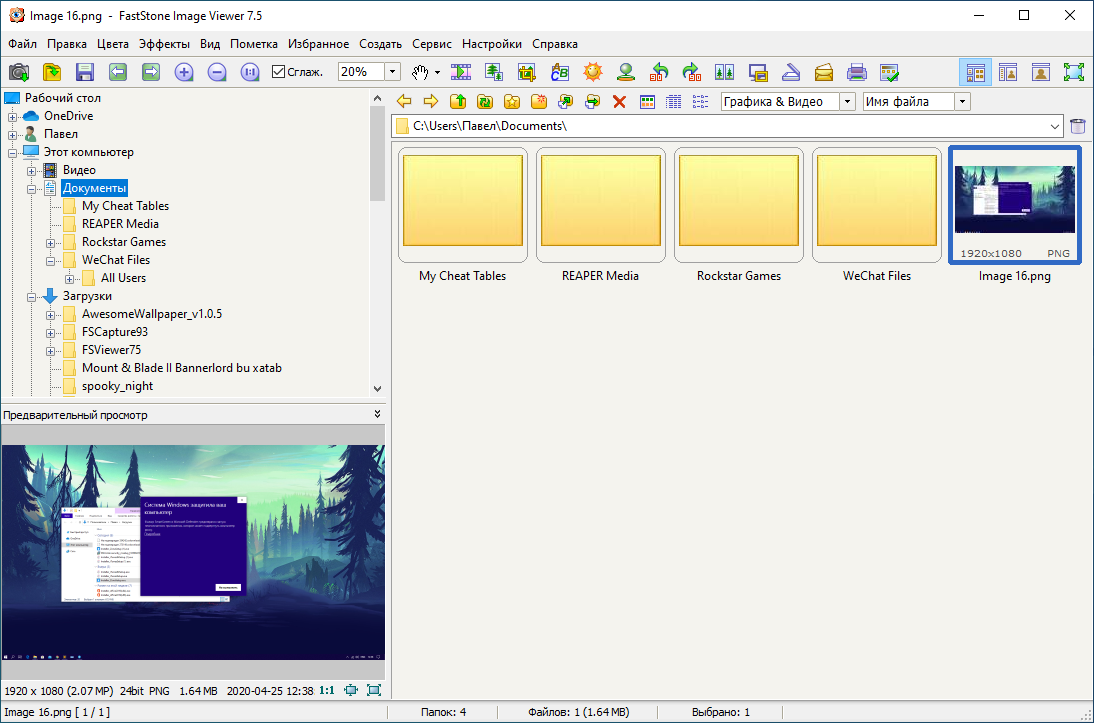Click the Print icon
This screenshot has width=1094, height=723.
[856, 72]
